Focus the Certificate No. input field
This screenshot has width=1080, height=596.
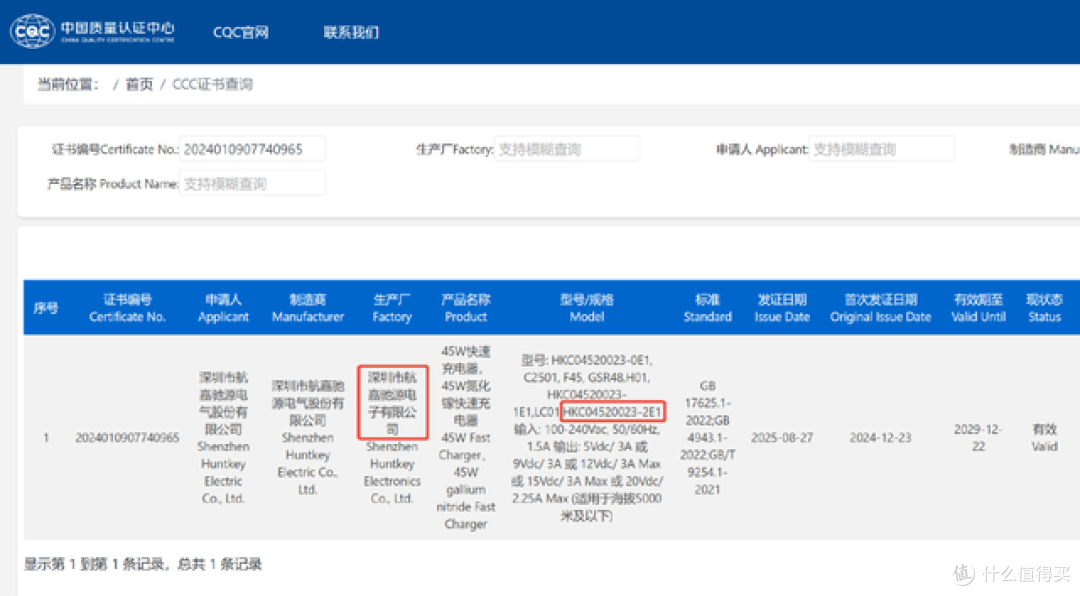(252, 149)
